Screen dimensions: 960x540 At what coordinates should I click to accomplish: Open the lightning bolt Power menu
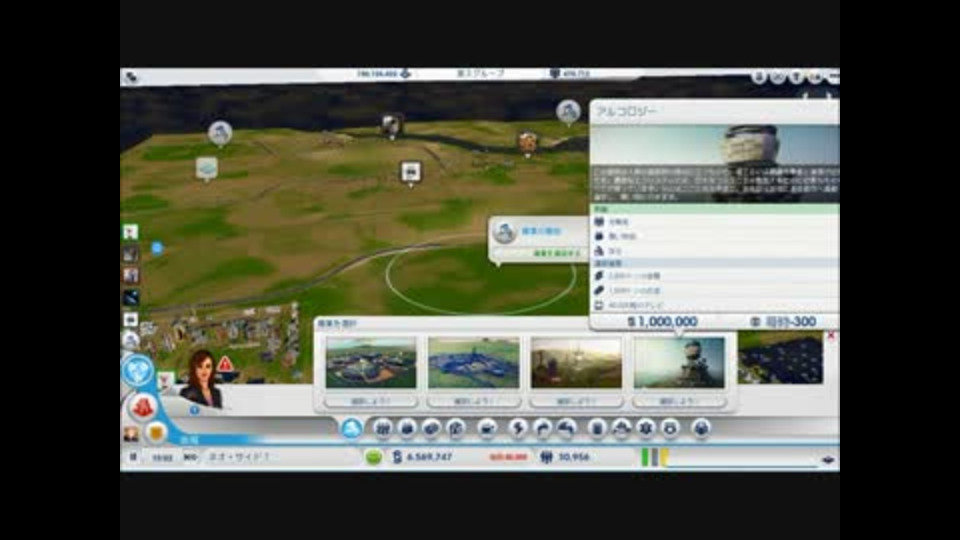[x=517, y=428]
